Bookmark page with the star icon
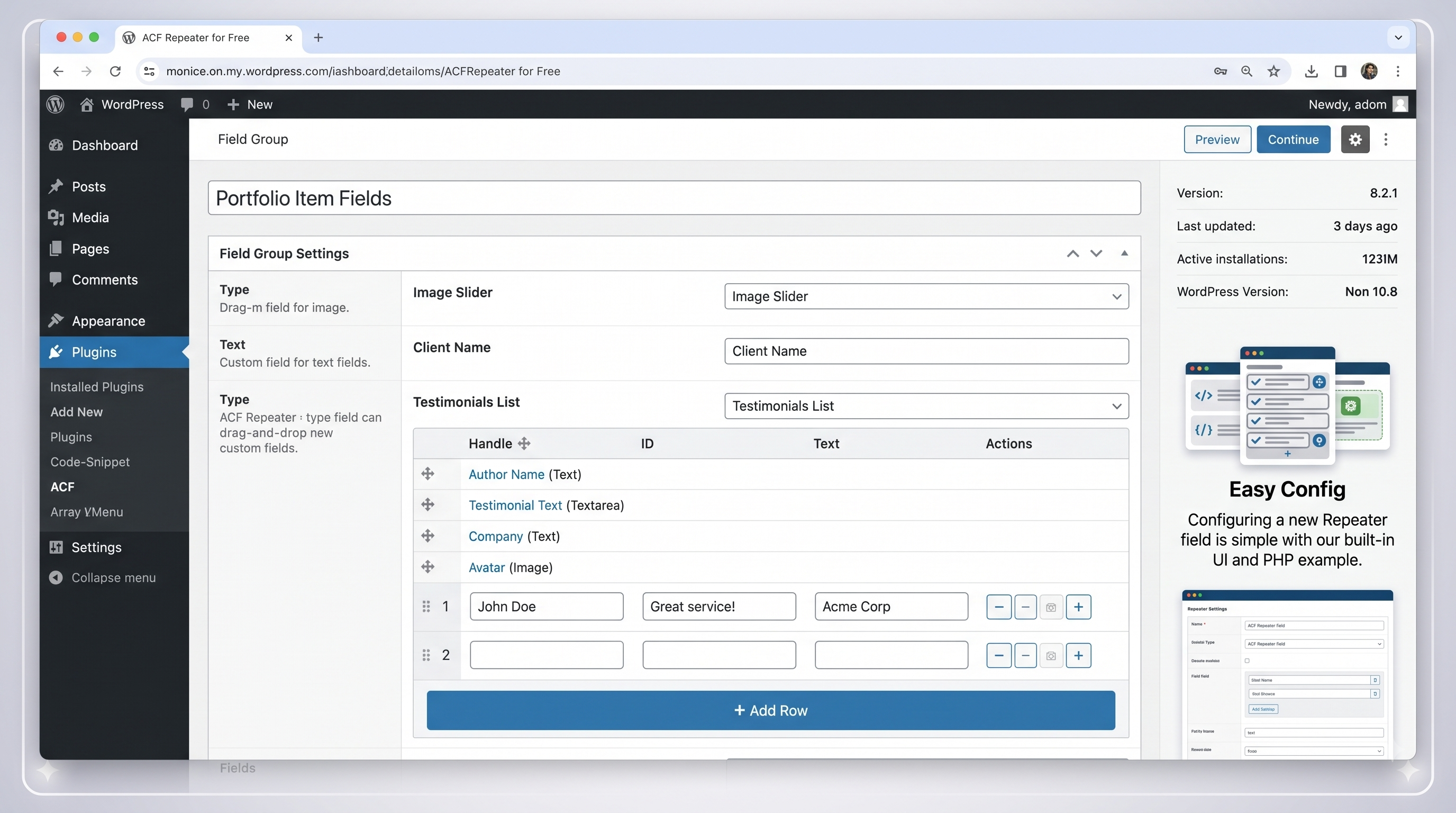 [x=1273, y=71]
